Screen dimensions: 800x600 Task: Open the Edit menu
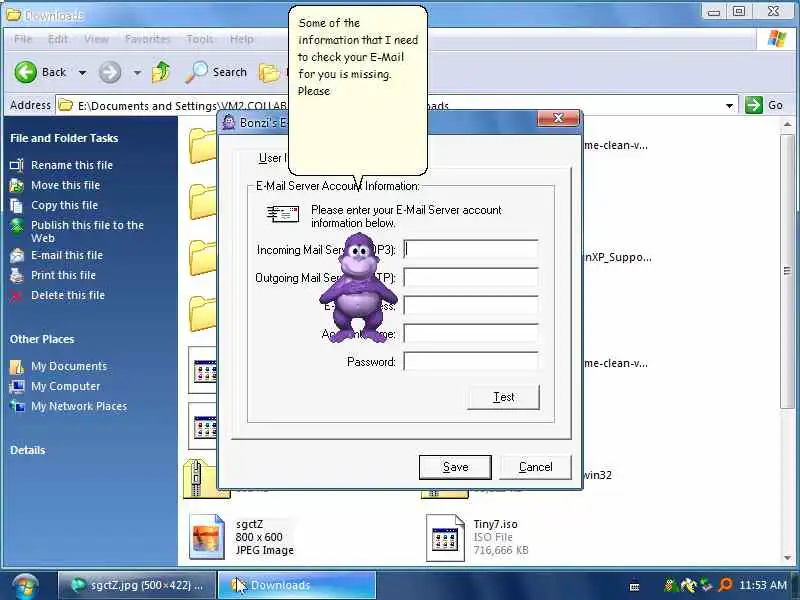click(x=58, y=39)
